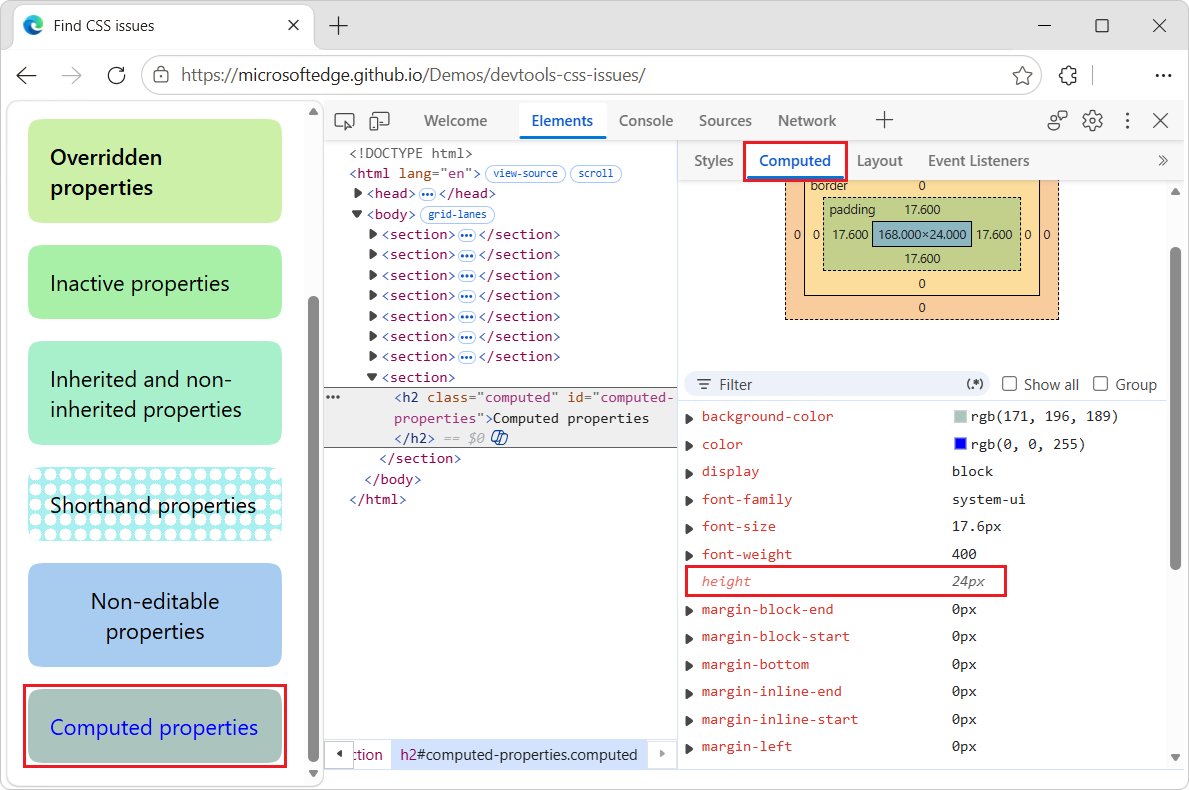This screenshot has width=1189, height=790.
Task: Click the box model content size 168.000×24.000
Action: point(922,234)
